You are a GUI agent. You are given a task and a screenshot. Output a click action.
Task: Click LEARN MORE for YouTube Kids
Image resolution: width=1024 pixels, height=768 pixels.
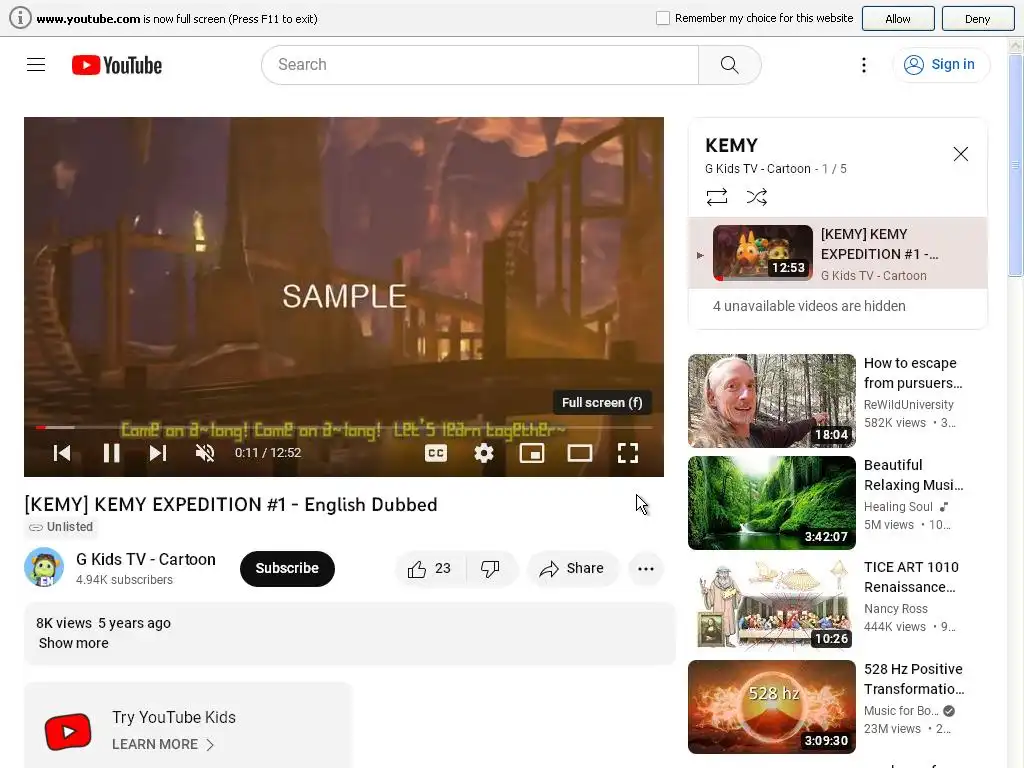[163, 744]
